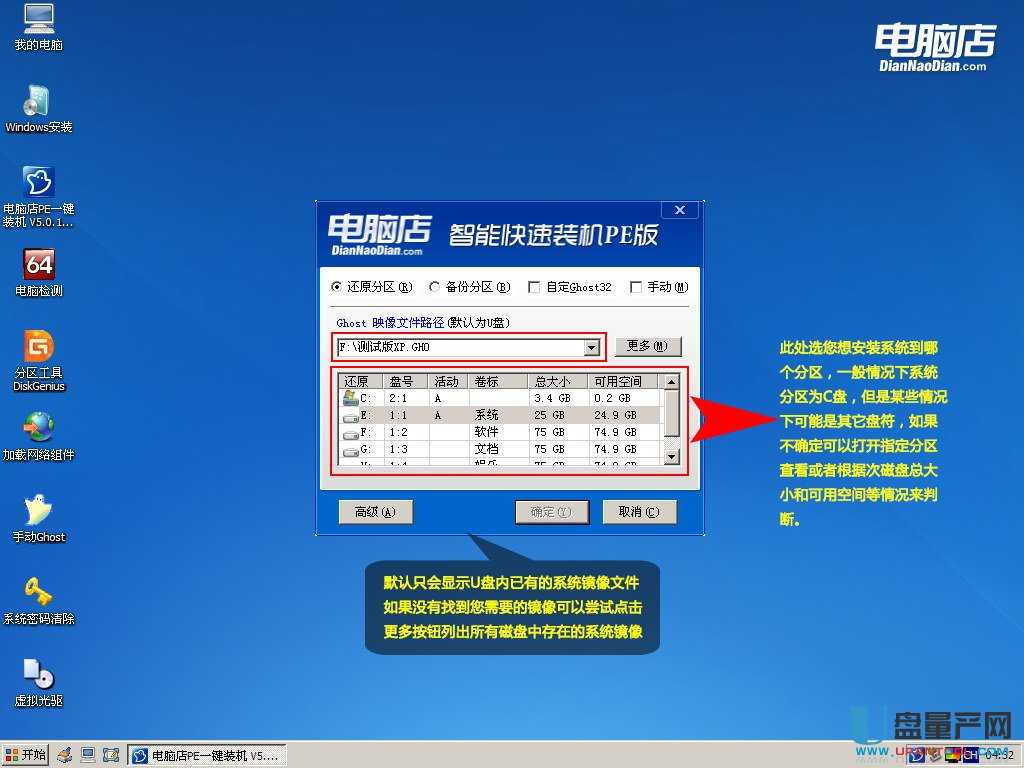Click the partition list scroll up arrow
The width and height of the screenshot is (1024, 768).
point(671,381)
